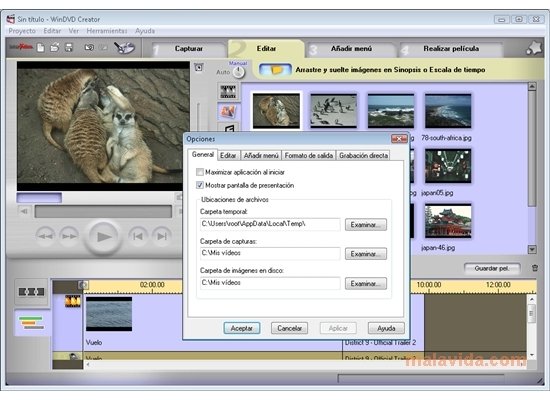
Task: Select the japan05.jpg thumbnail
Action: [448, 166]
